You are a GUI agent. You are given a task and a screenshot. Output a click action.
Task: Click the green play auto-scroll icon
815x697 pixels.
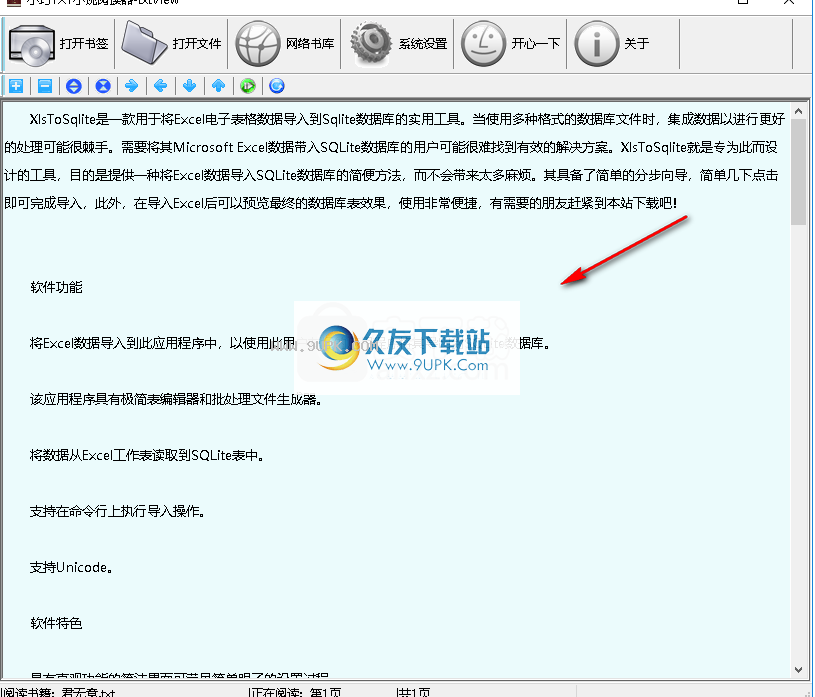coord(248,86)
